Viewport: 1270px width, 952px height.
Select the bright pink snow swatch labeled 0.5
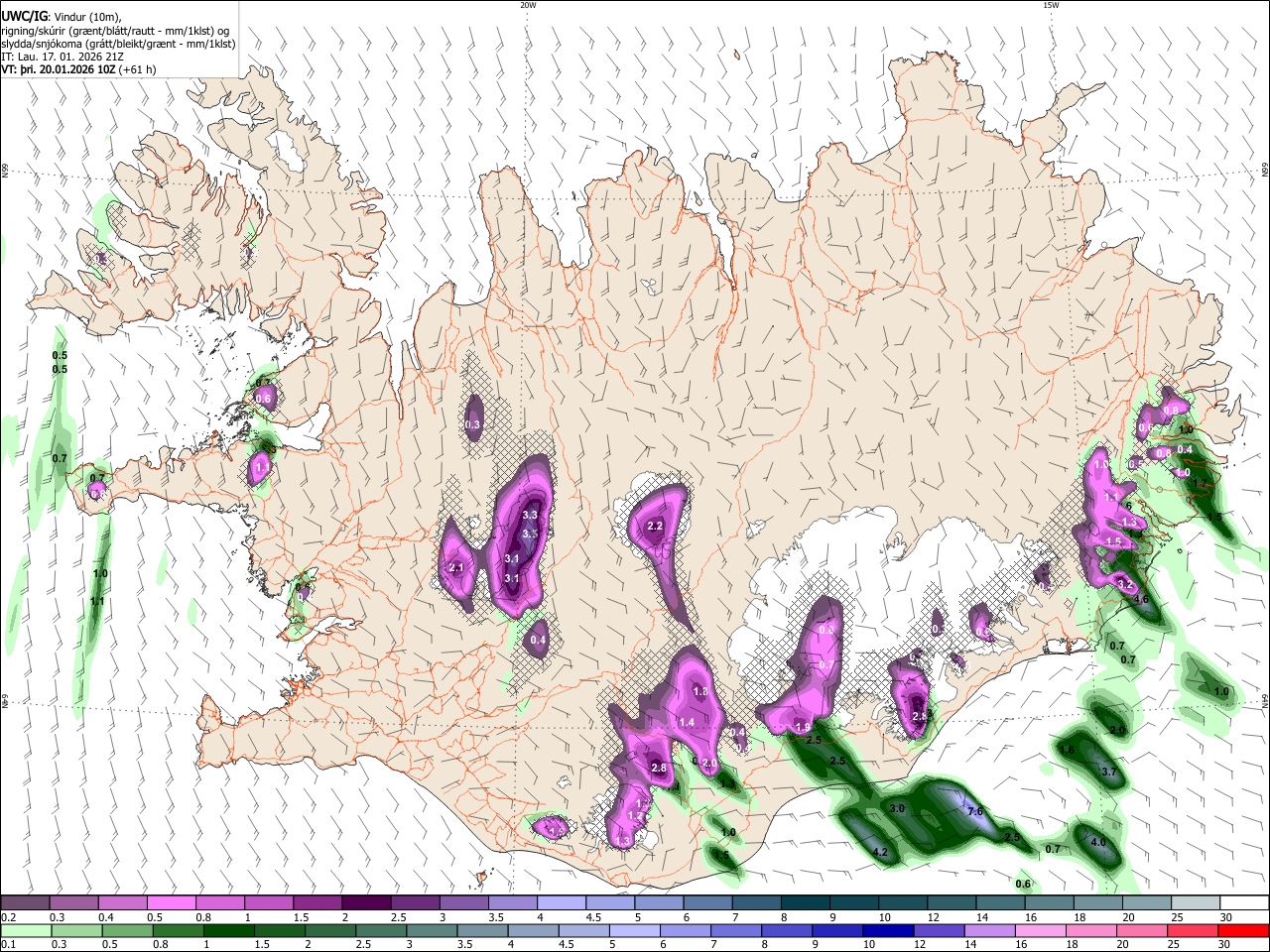coord(171,902)
